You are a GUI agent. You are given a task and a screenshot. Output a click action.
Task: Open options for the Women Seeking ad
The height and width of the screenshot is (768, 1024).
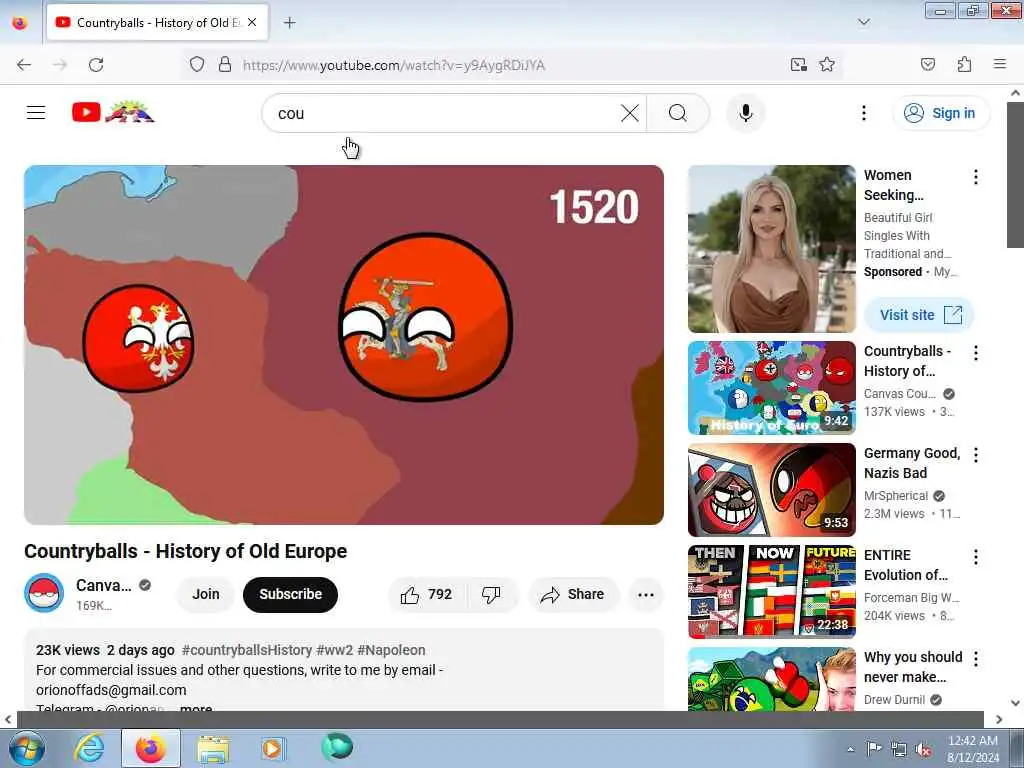coord(976,177)
